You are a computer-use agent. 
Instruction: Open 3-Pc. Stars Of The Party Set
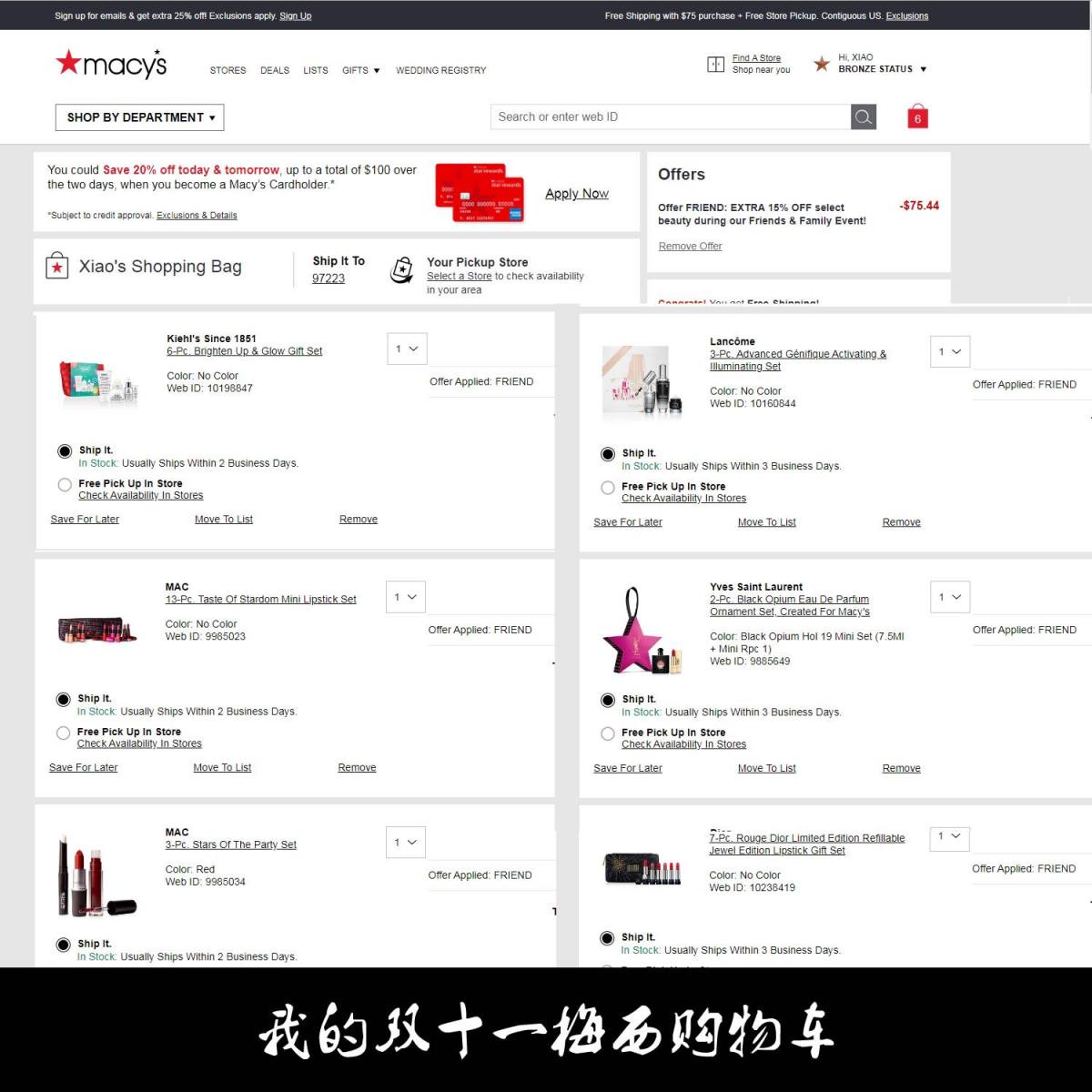(x=230, y=844)
